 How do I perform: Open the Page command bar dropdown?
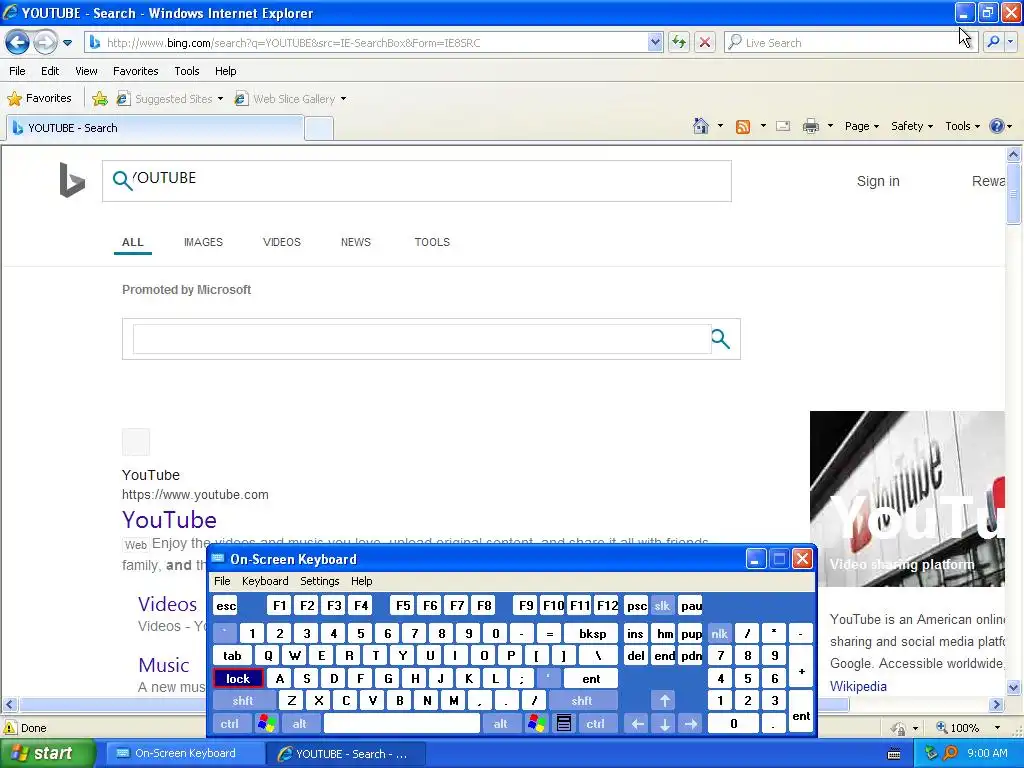coord(861,126)
